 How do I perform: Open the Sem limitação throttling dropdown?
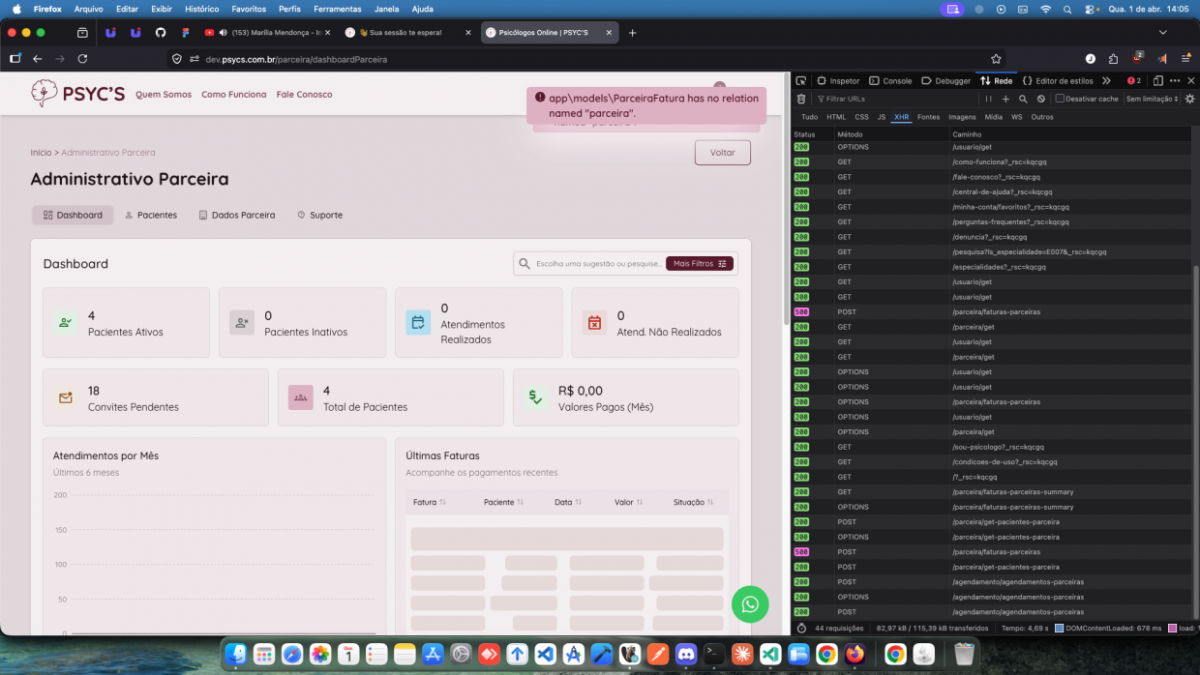(x=1152, y=99)
